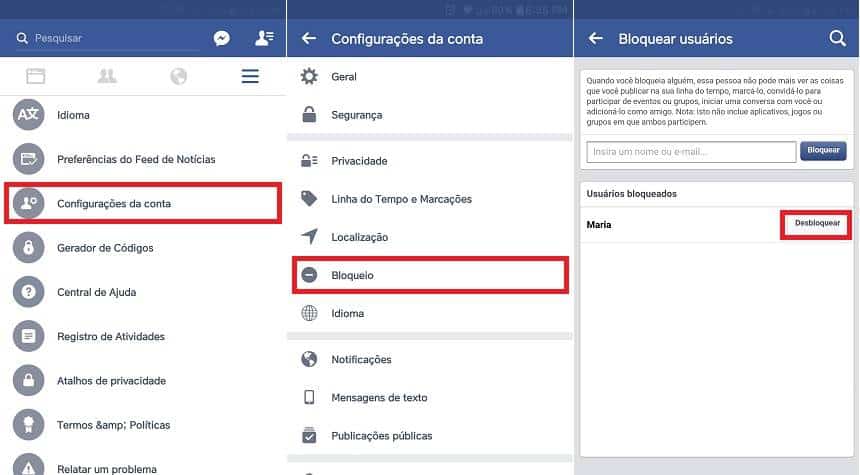
Task: Go back from Bloquear usuários screen
Action: click(x=596, y=38)
